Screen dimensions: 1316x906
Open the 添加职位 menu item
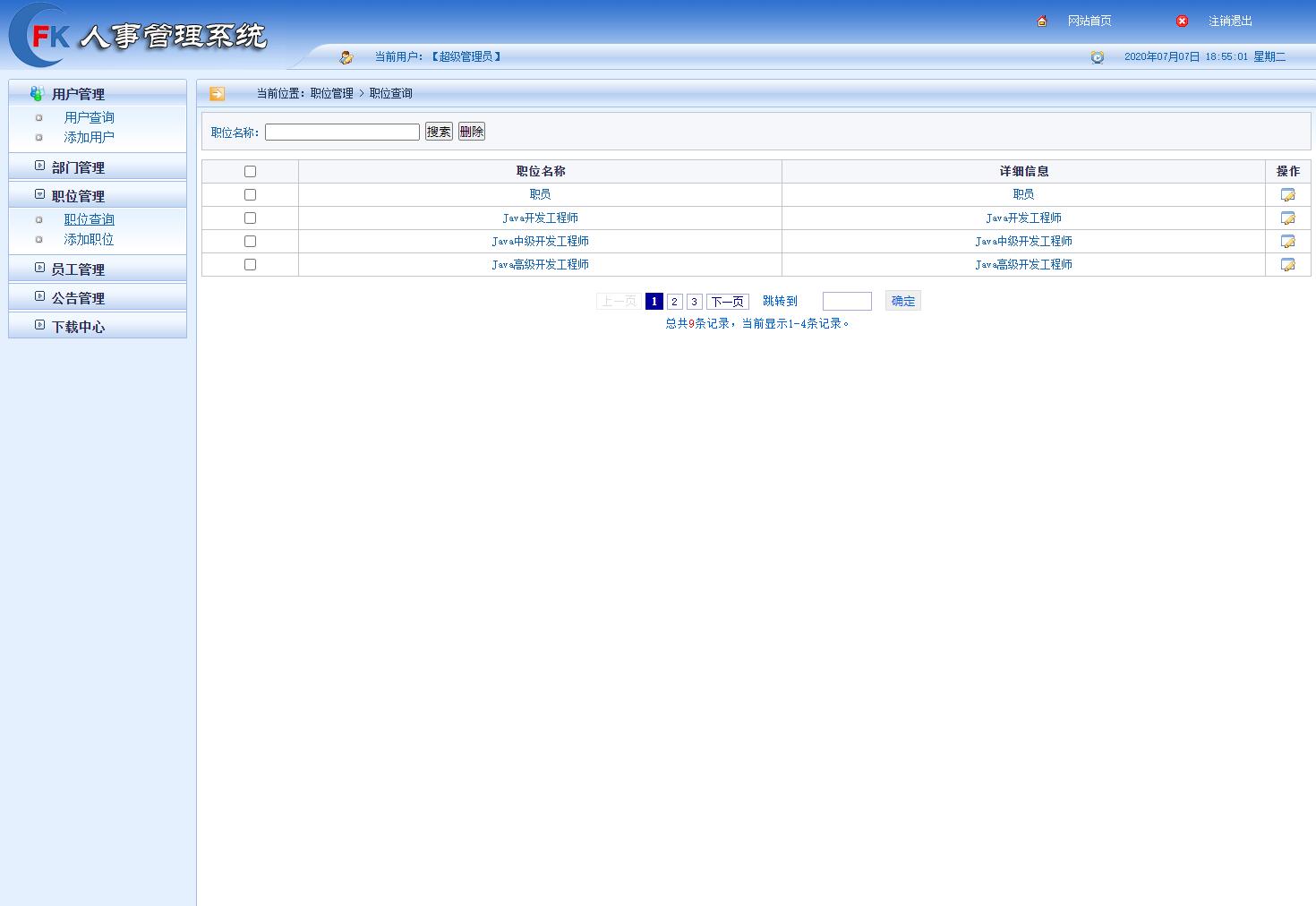click(89, 239)
